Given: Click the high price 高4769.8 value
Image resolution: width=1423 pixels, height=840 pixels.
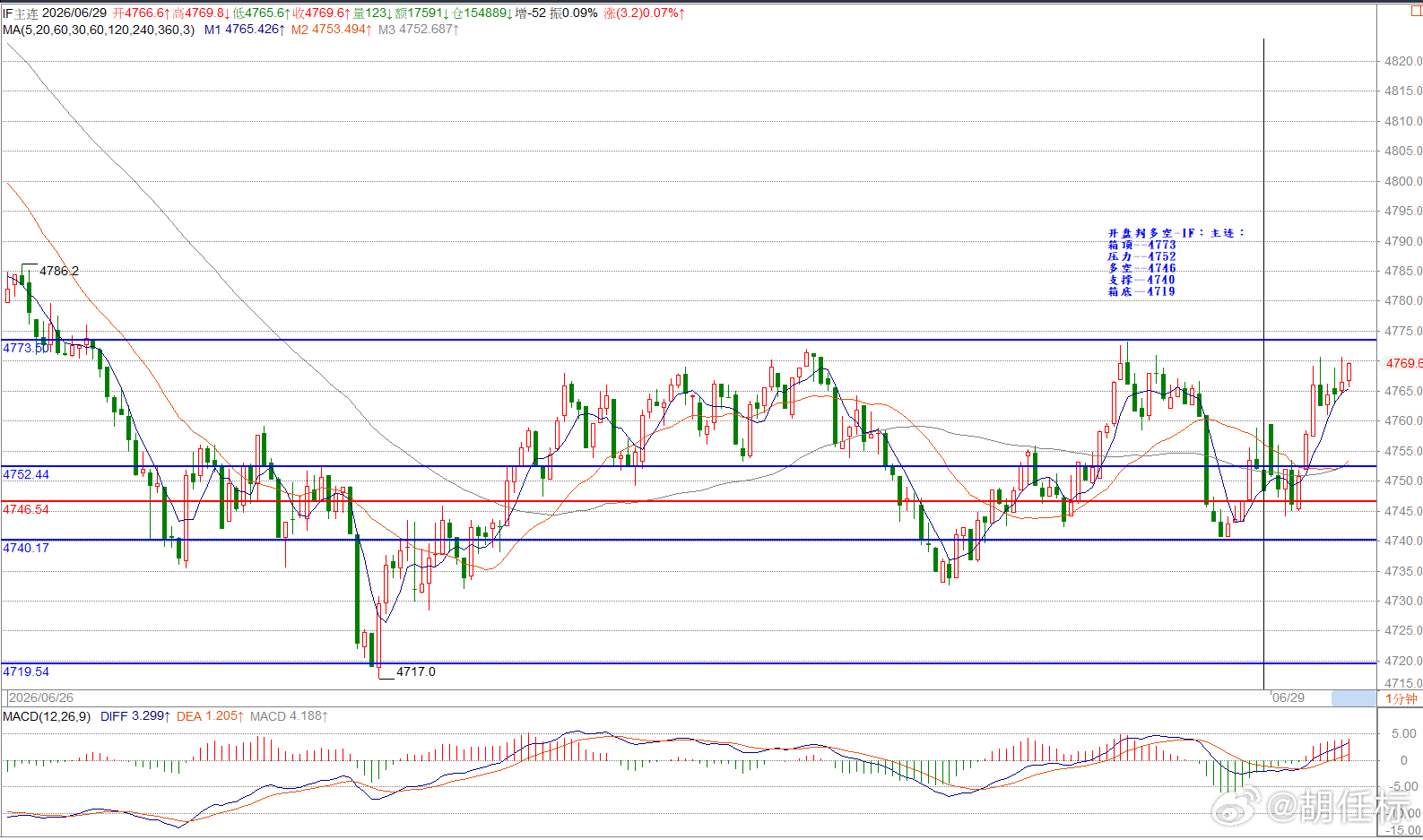Looking at the screenshot, I should click(201, 13).
